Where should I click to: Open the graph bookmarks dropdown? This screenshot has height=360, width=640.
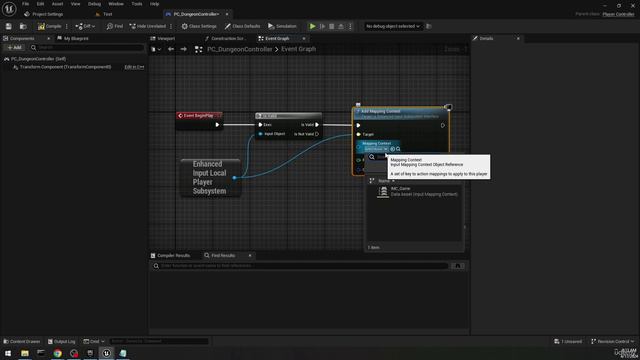tap(156, 49)
